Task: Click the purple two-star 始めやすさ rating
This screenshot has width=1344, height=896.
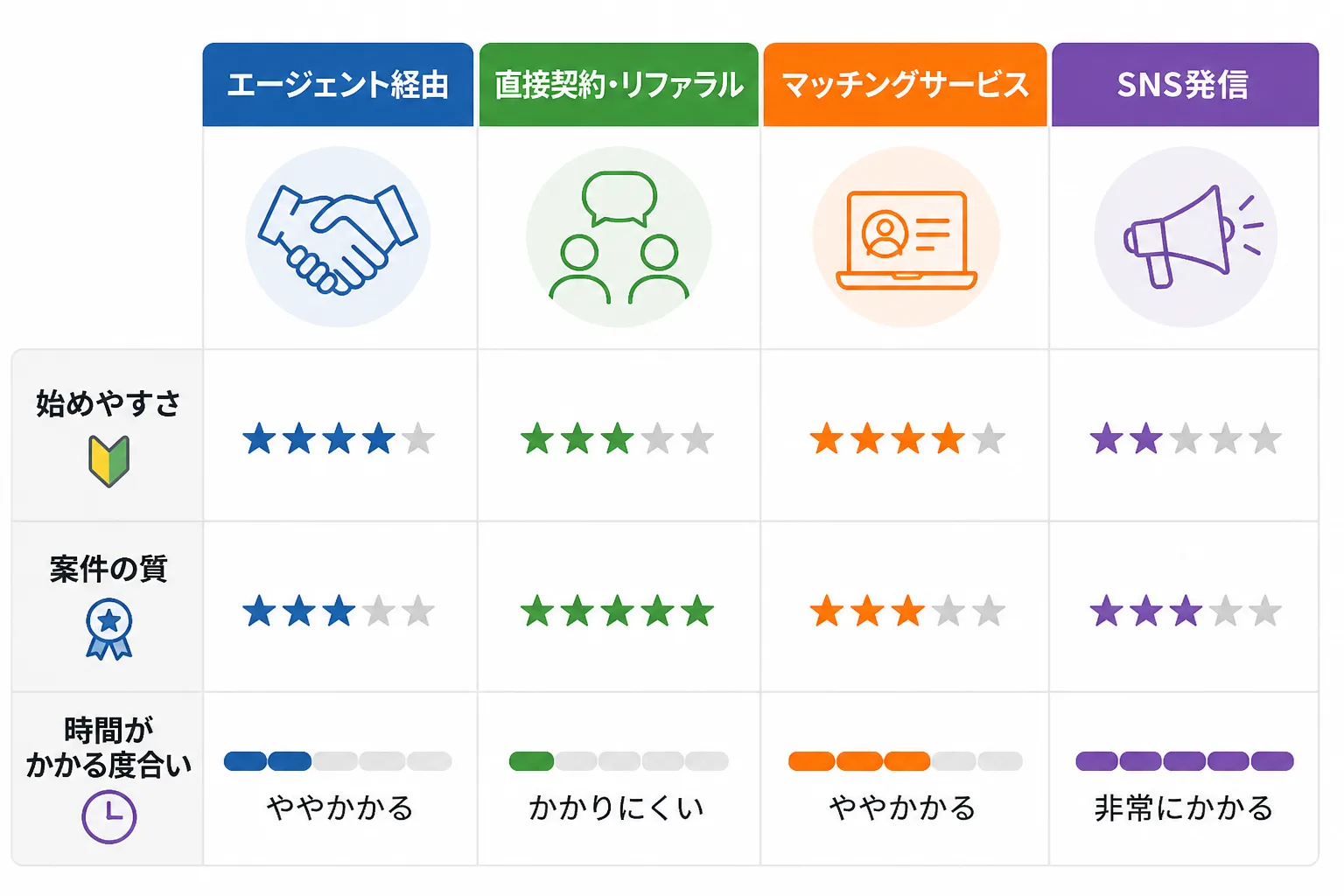Action: [x=1186, y=438]
